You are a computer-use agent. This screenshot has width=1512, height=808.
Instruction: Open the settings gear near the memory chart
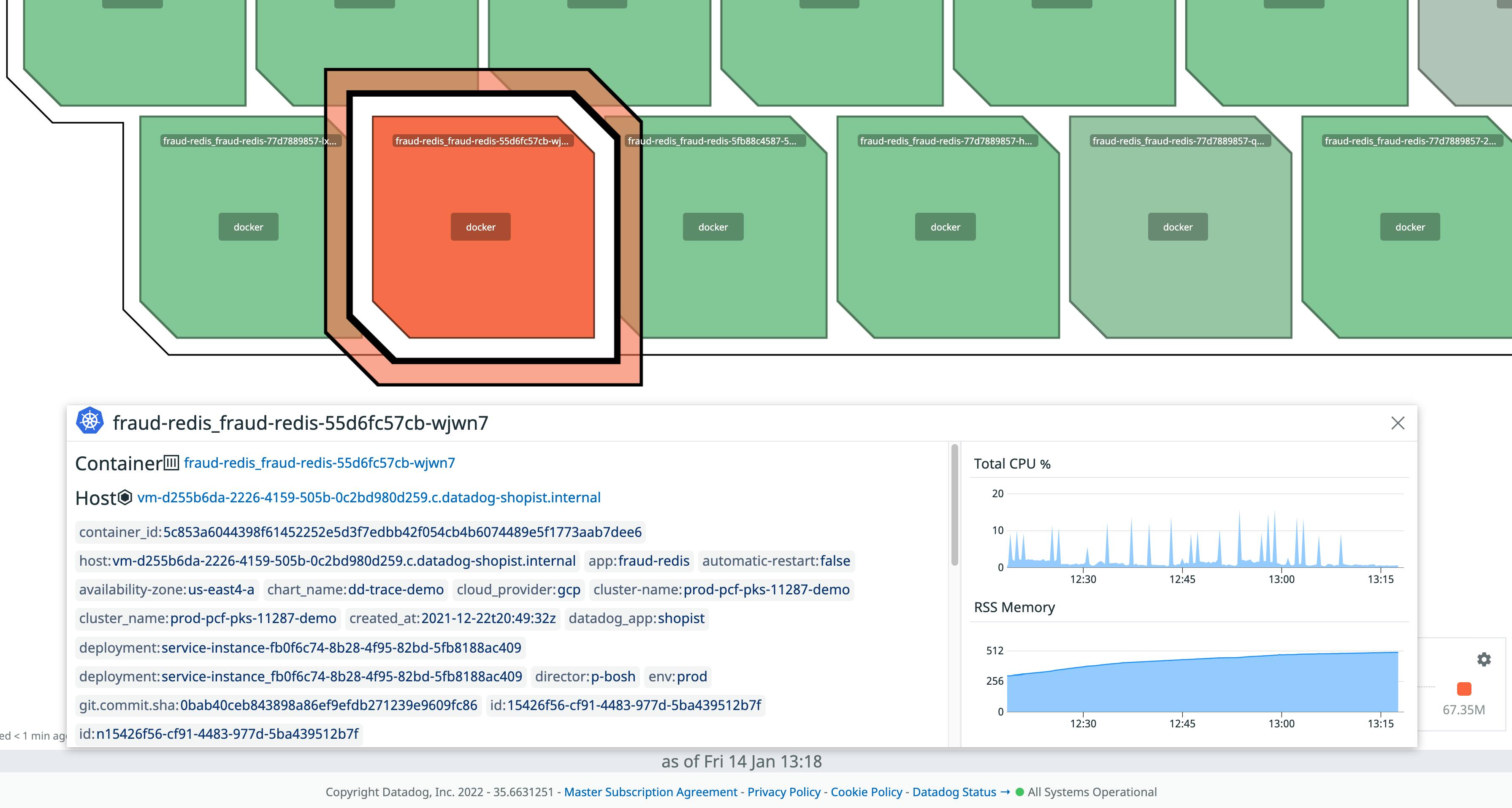coord(1484,659)
